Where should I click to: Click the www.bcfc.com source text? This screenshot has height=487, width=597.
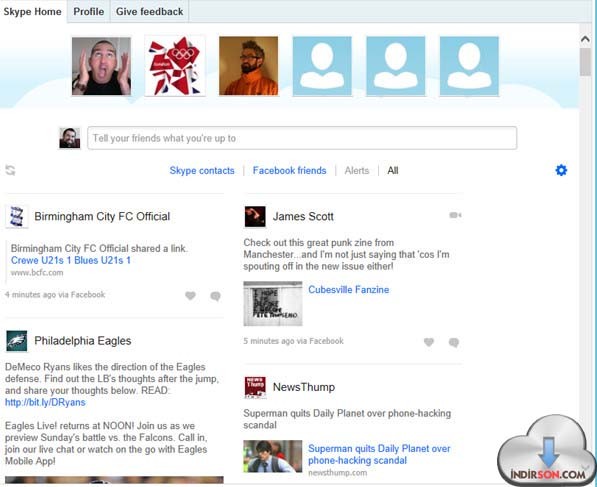pyautogui.click(x=37, y=273)
